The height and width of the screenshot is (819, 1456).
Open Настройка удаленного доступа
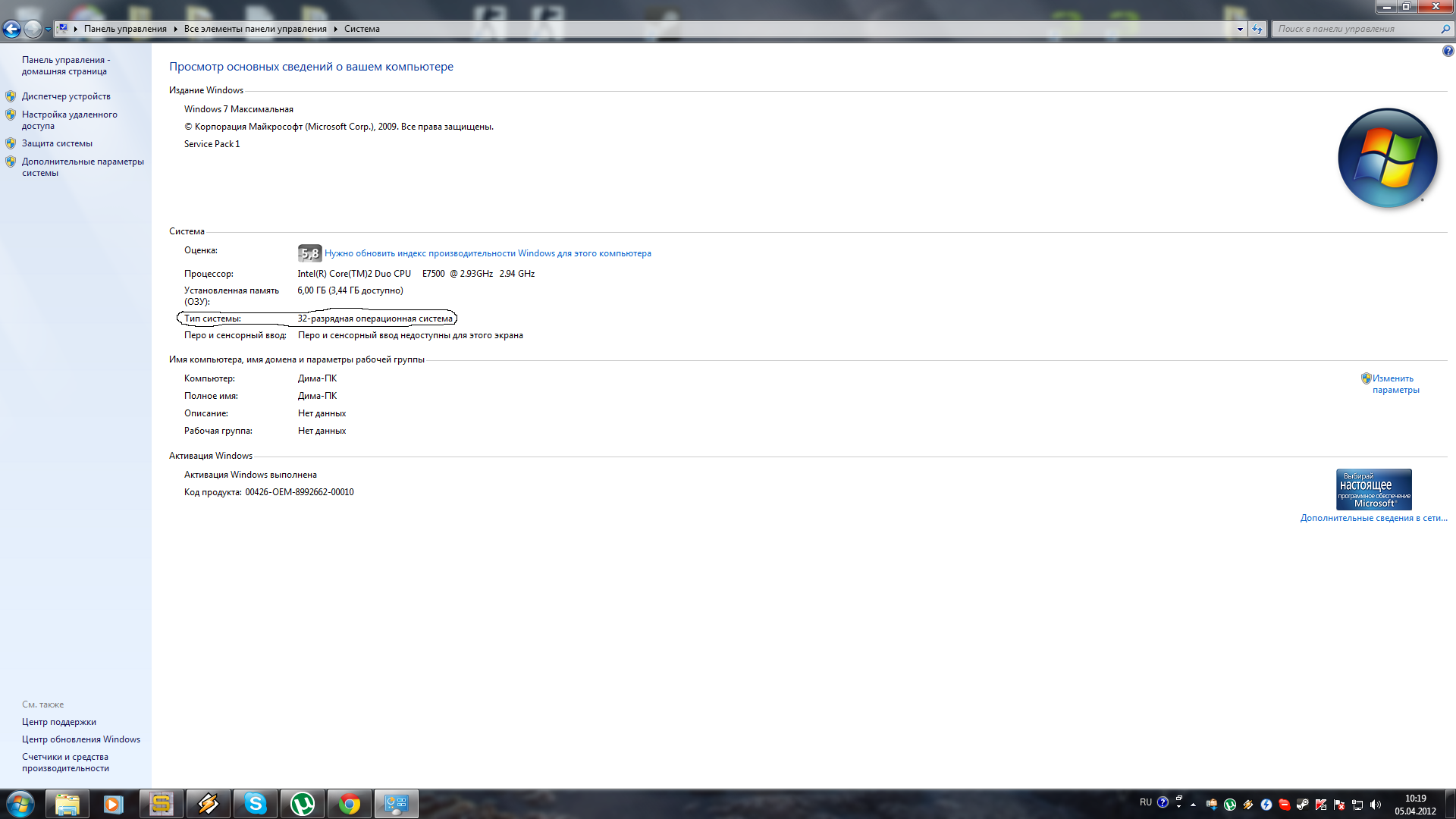pyautogui.click(x=70, y=120)
